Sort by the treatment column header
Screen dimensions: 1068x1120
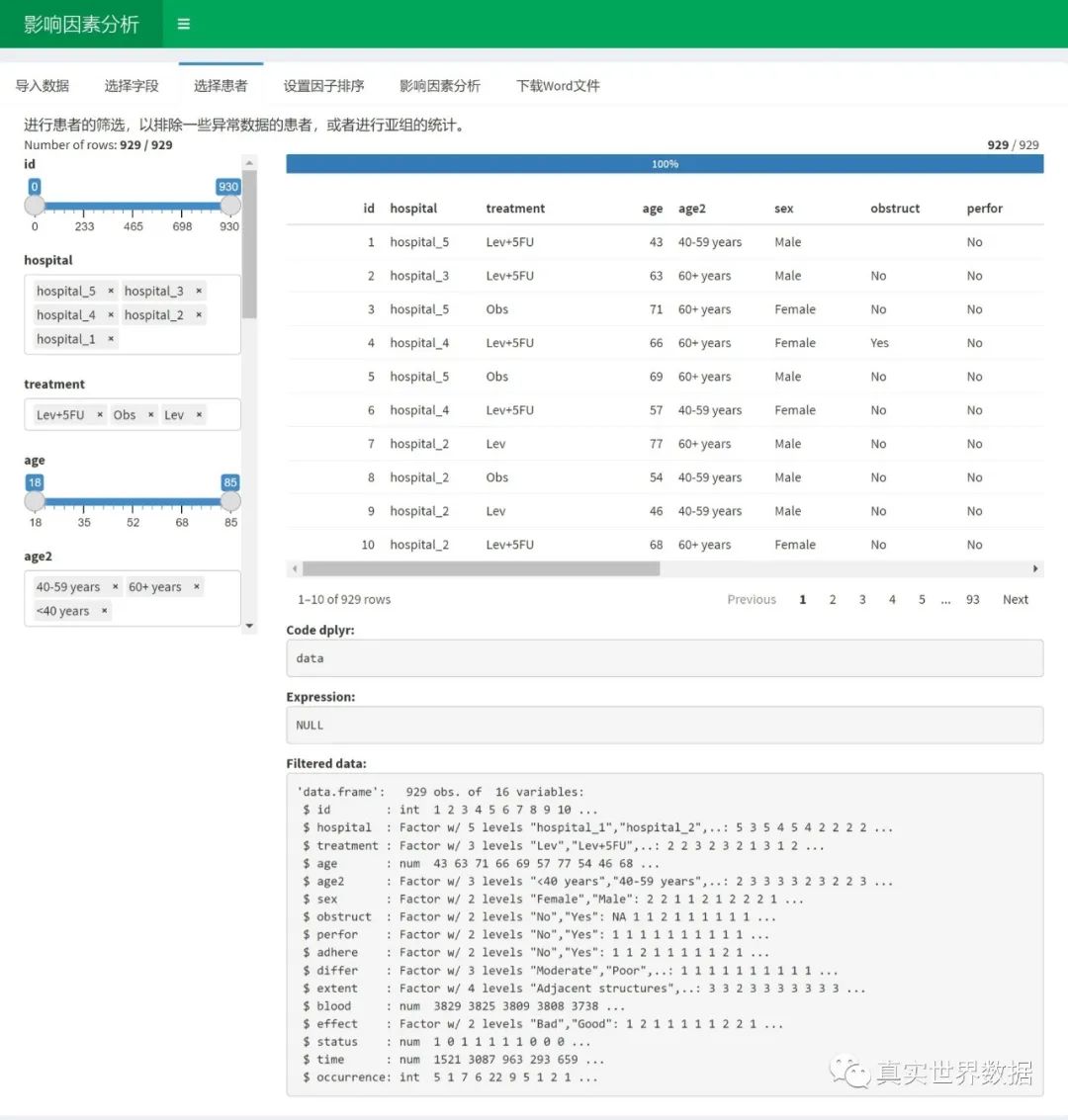click(515, 209)
